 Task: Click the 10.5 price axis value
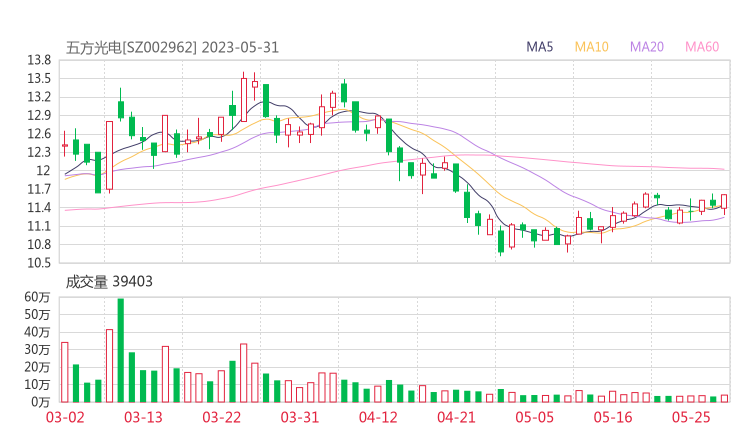[39, 263]
